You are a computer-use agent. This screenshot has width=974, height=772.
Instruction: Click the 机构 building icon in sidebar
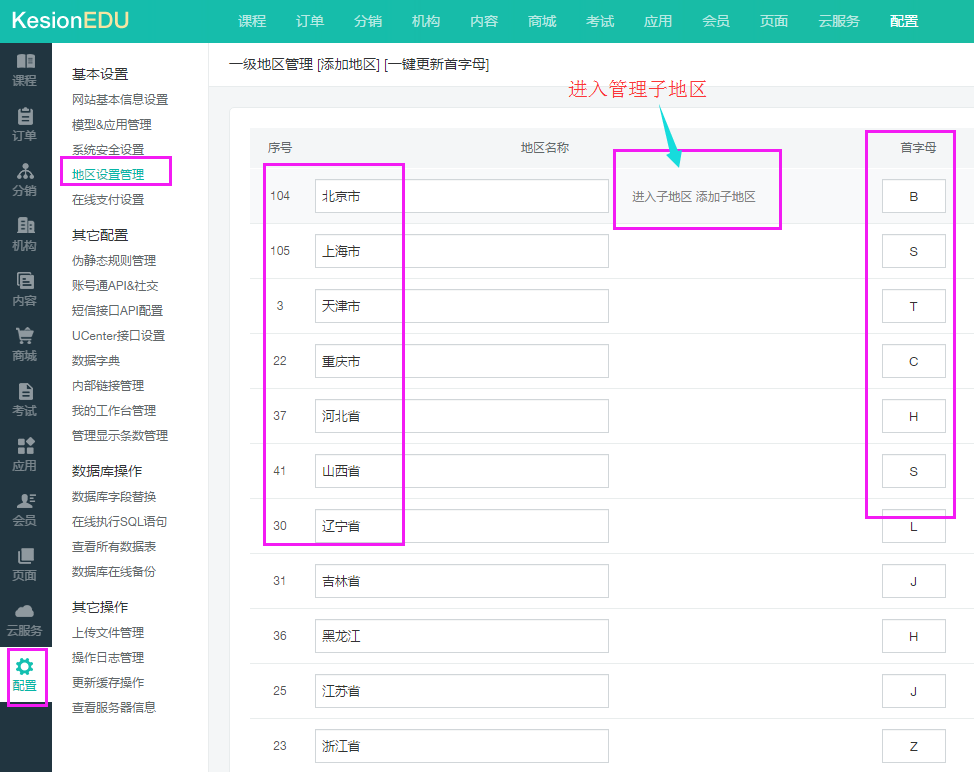(x=25, y=227)
